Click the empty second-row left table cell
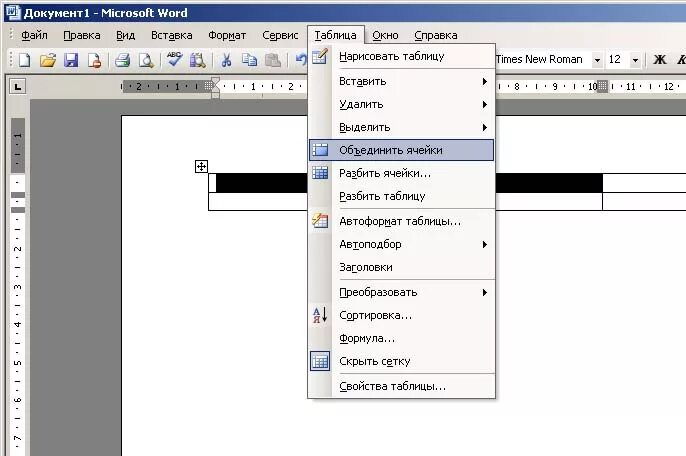Screen dimensions: 686x456 pyautogui.click(x=258, y=201)
